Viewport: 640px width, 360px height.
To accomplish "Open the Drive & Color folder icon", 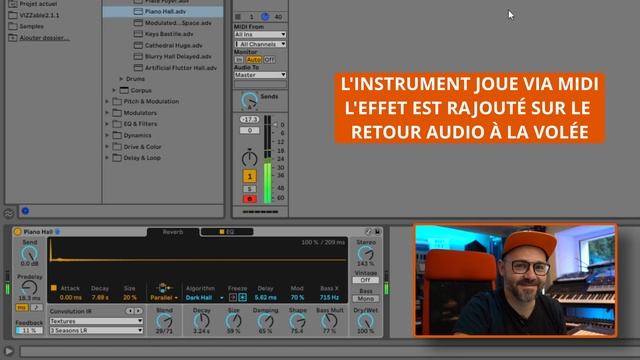I will 117,147.
